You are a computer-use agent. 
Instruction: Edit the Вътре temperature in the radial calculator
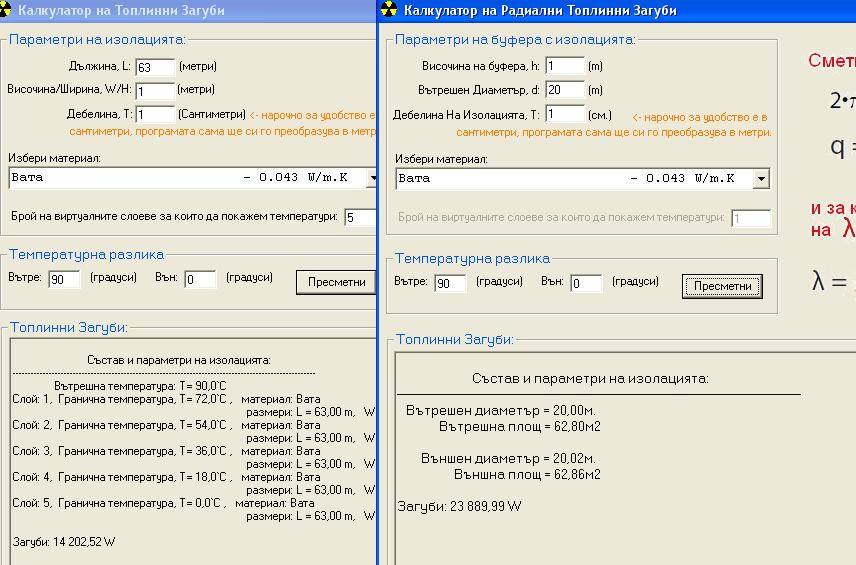pos(451,284)
